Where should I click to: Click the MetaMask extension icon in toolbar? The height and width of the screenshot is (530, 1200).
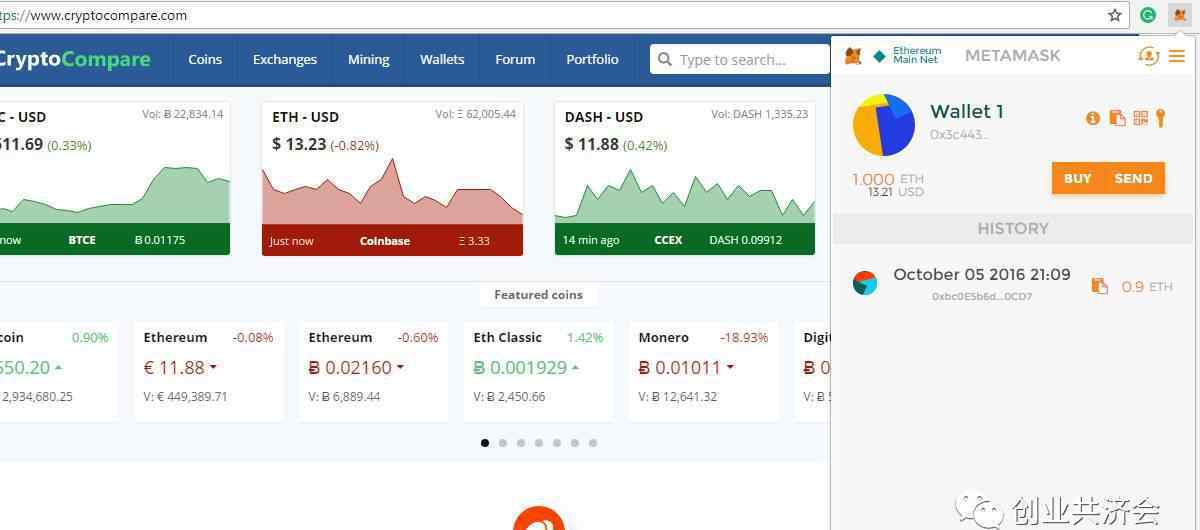click(x=1180, y=15)
